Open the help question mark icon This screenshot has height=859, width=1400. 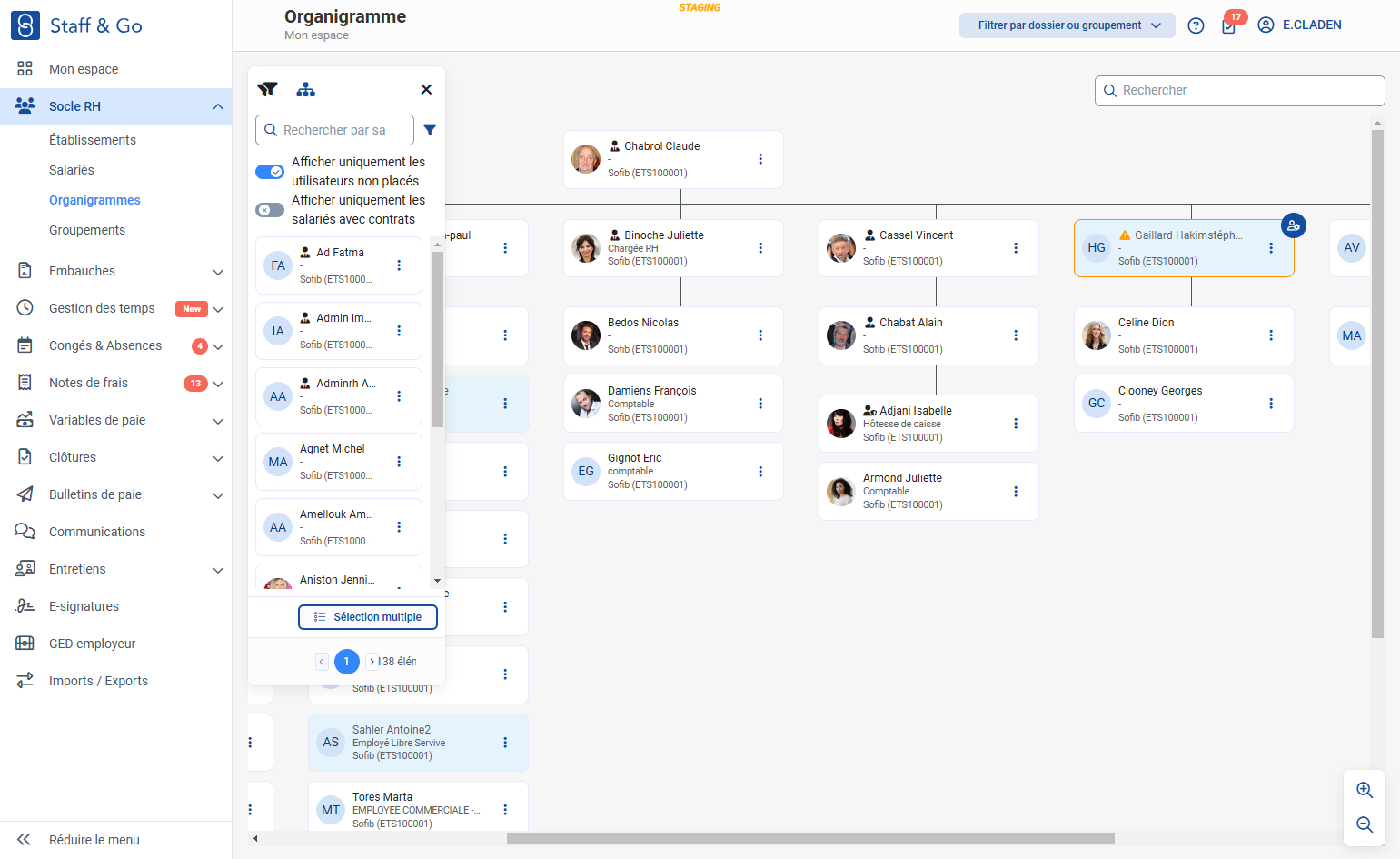(x=1196, y=25)
